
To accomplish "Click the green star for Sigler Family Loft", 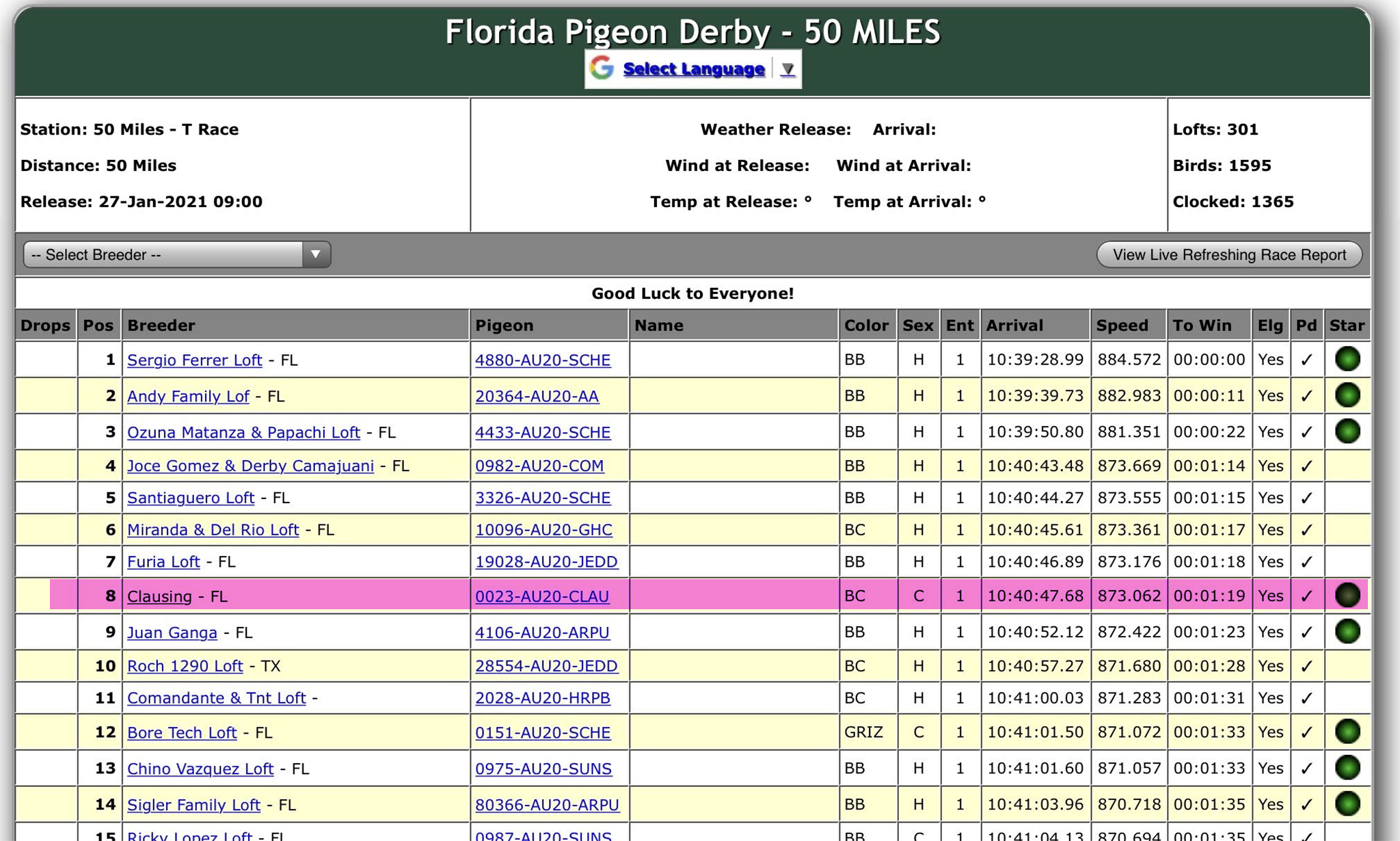I will [x=1347, y=804].
